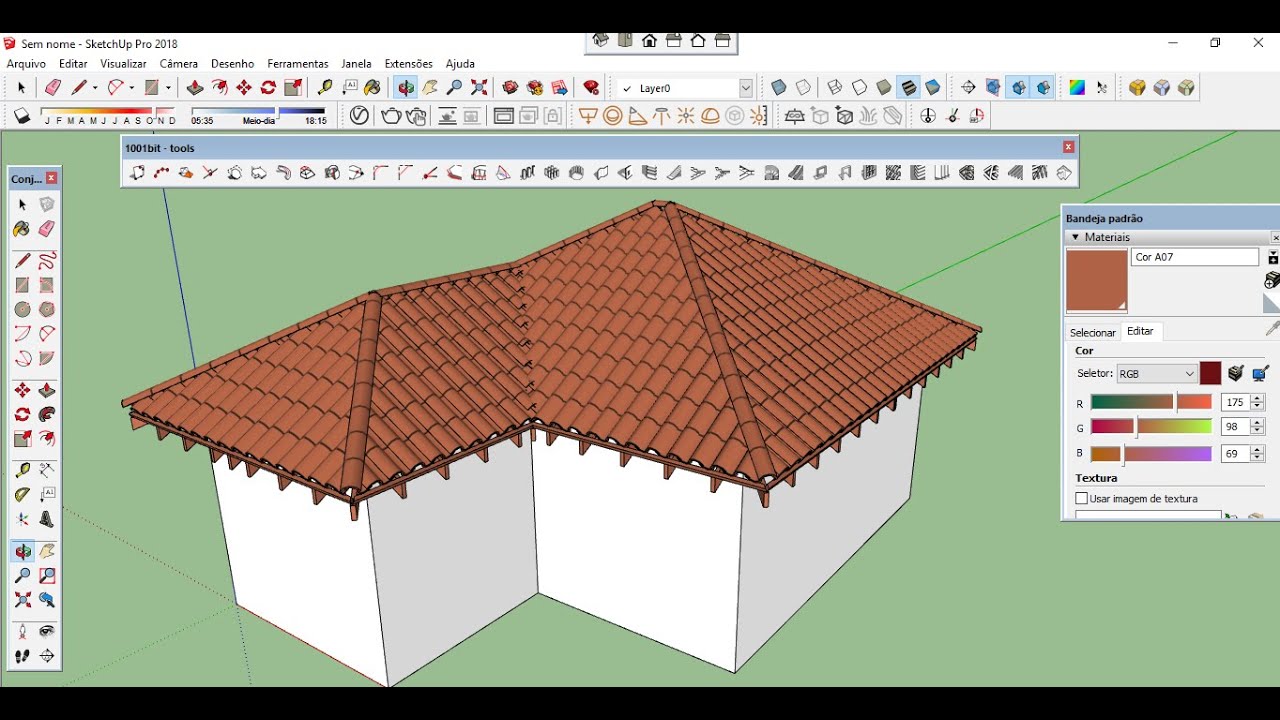Increment the B value stepper
Image resolution: width=1280 pixels, height=720 pixels.
pyautogui.click(x=1257, y=450)
